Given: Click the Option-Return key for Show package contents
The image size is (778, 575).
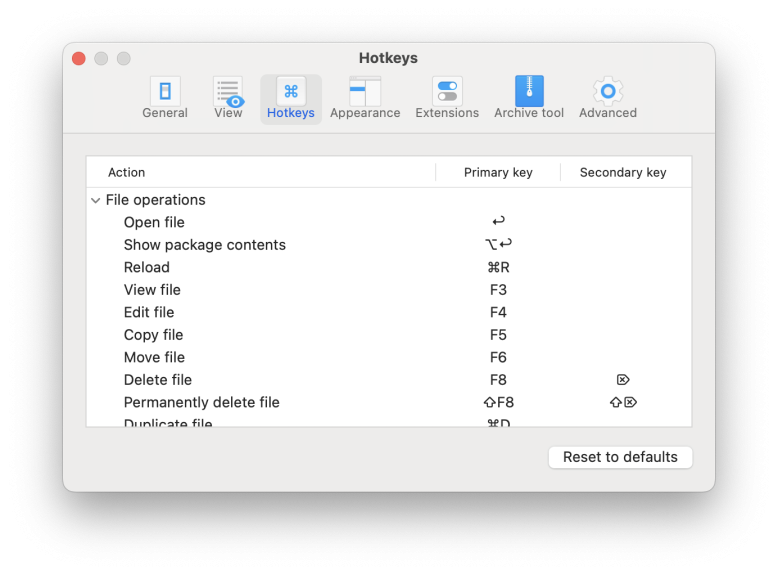Looking at the screenshot, I should [x=498, y=244].
